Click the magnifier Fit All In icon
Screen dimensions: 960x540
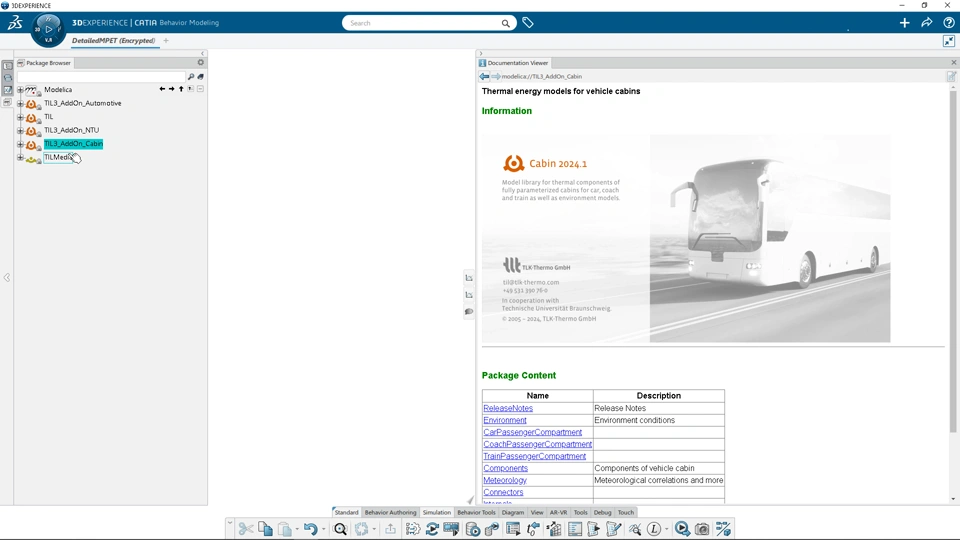(x=340, y=529)
